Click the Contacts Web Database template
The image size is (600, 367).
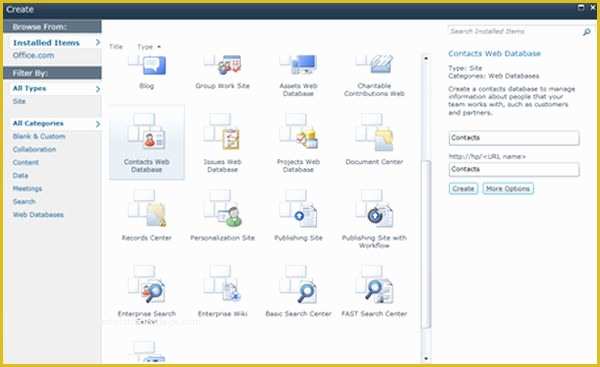click(x=147, y=142)
